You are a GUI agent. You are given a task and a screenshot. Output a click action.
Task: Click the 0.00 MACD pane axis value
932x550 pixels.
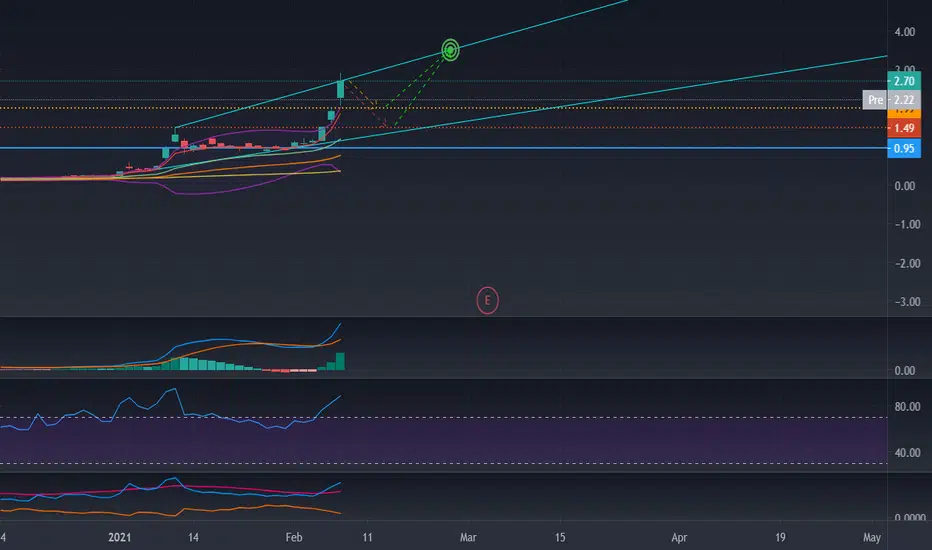[905, 370]
